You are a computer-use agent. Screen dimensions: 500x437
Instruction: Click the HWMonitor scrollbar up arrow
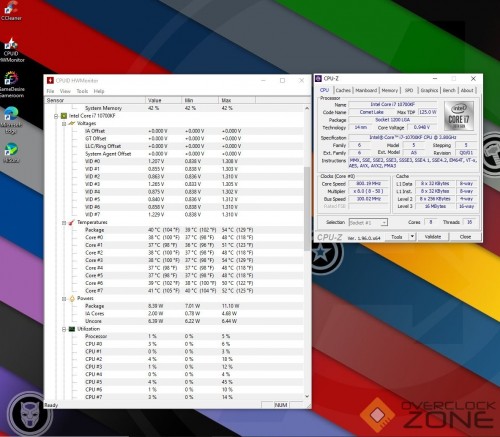click(307, 108)
